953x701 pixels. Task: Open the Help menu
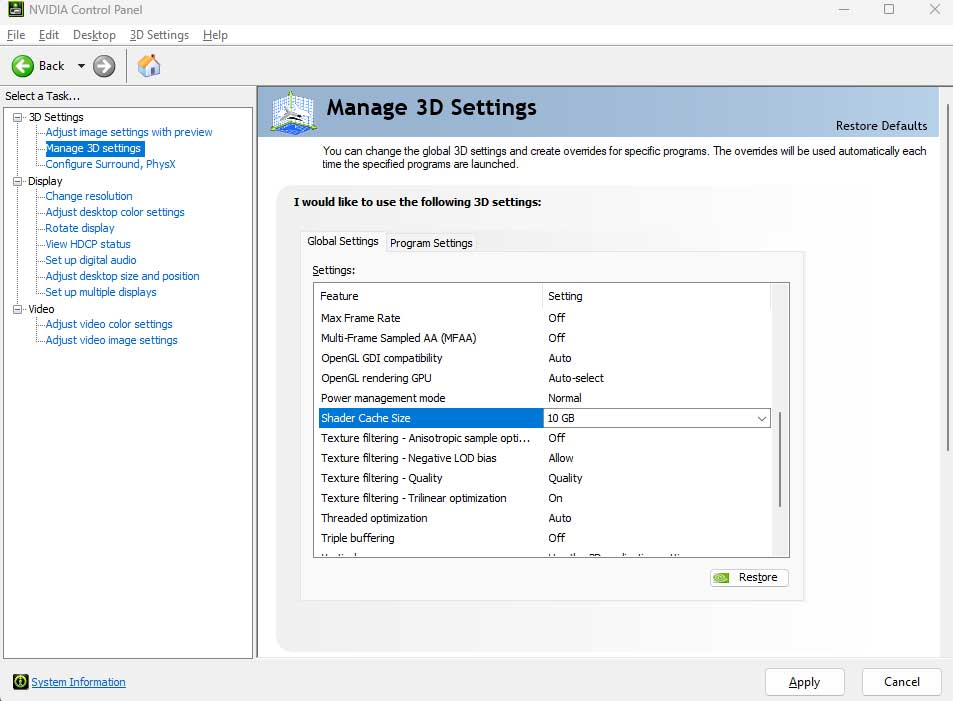coord(215,35)
